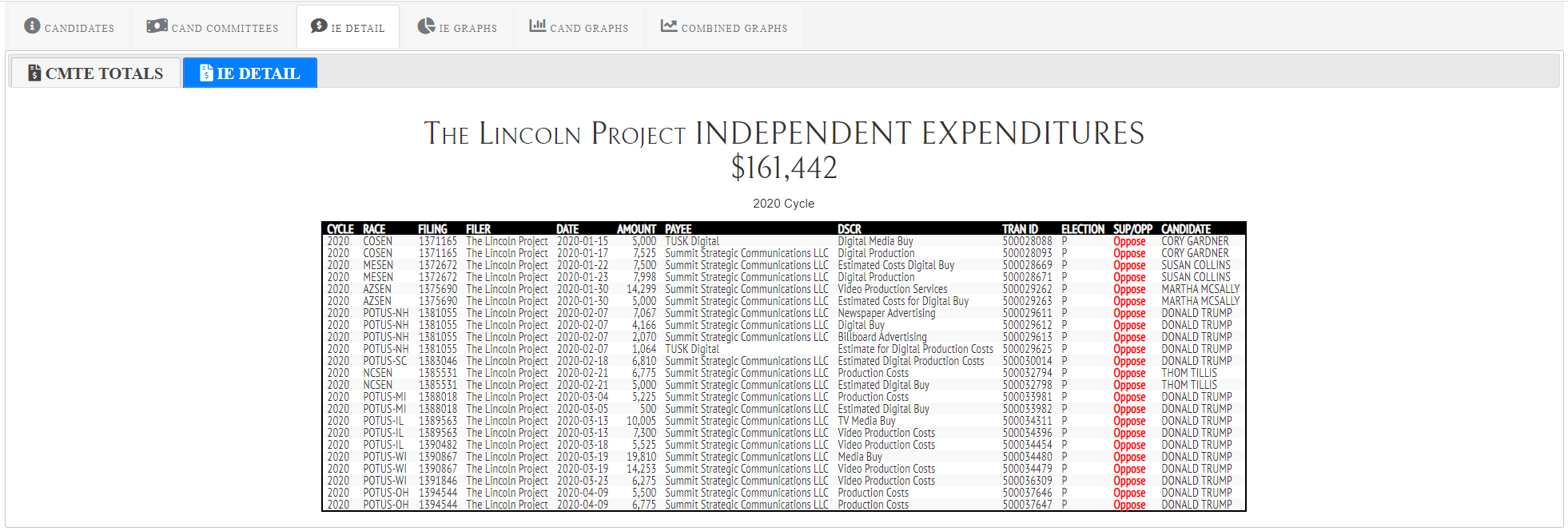
Task: Click amount 7,998 cell
Action: (644, 277)
